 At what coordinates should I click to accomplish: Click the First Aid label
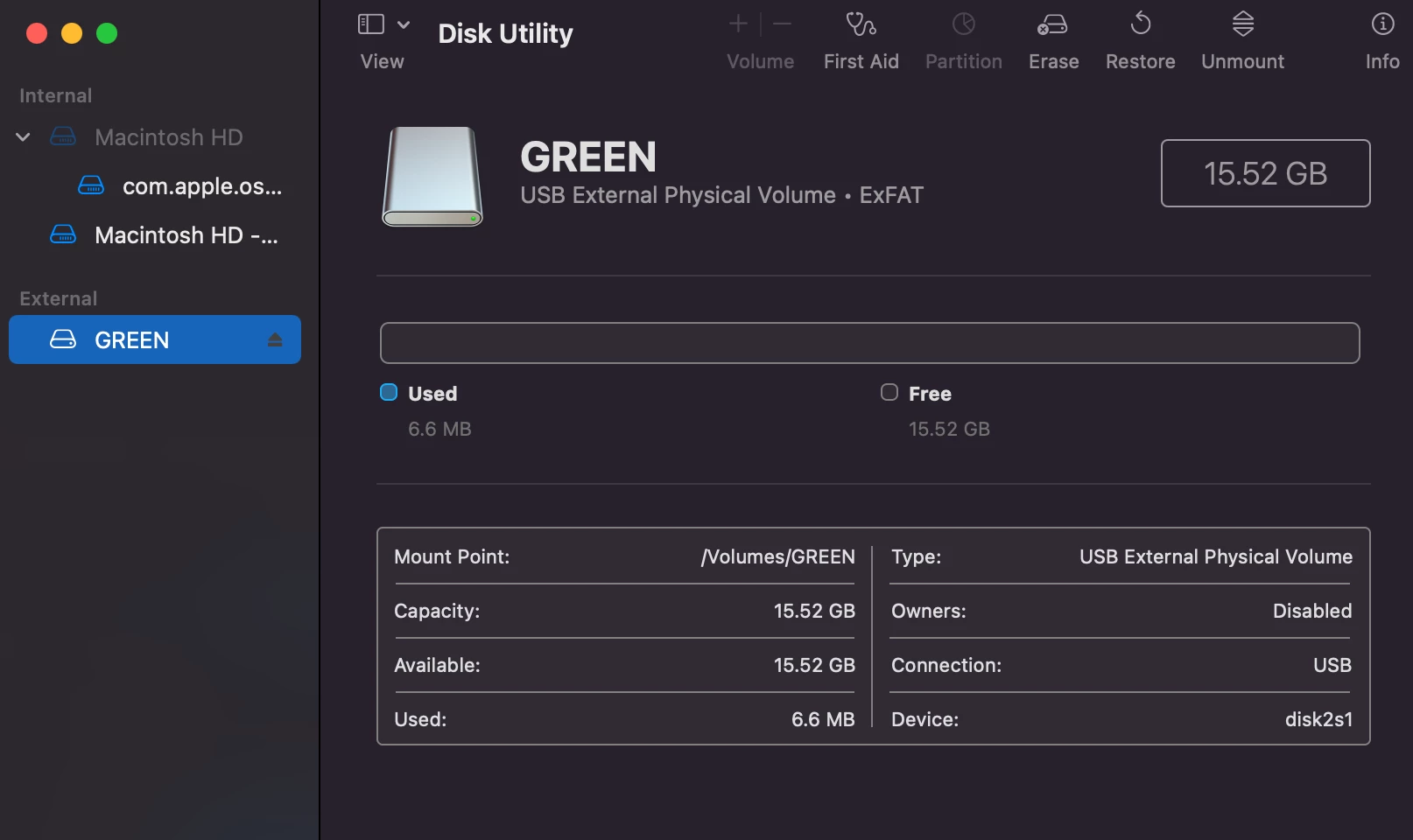click(861, 61)
